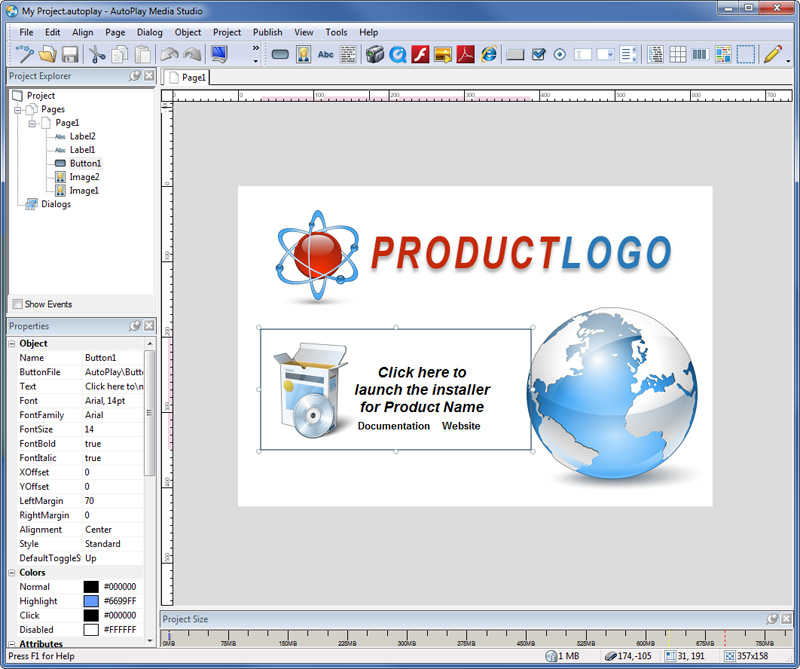Select Image2 in Project Explorer
Screen dimensions: 800x669
(x=84, y=177)
